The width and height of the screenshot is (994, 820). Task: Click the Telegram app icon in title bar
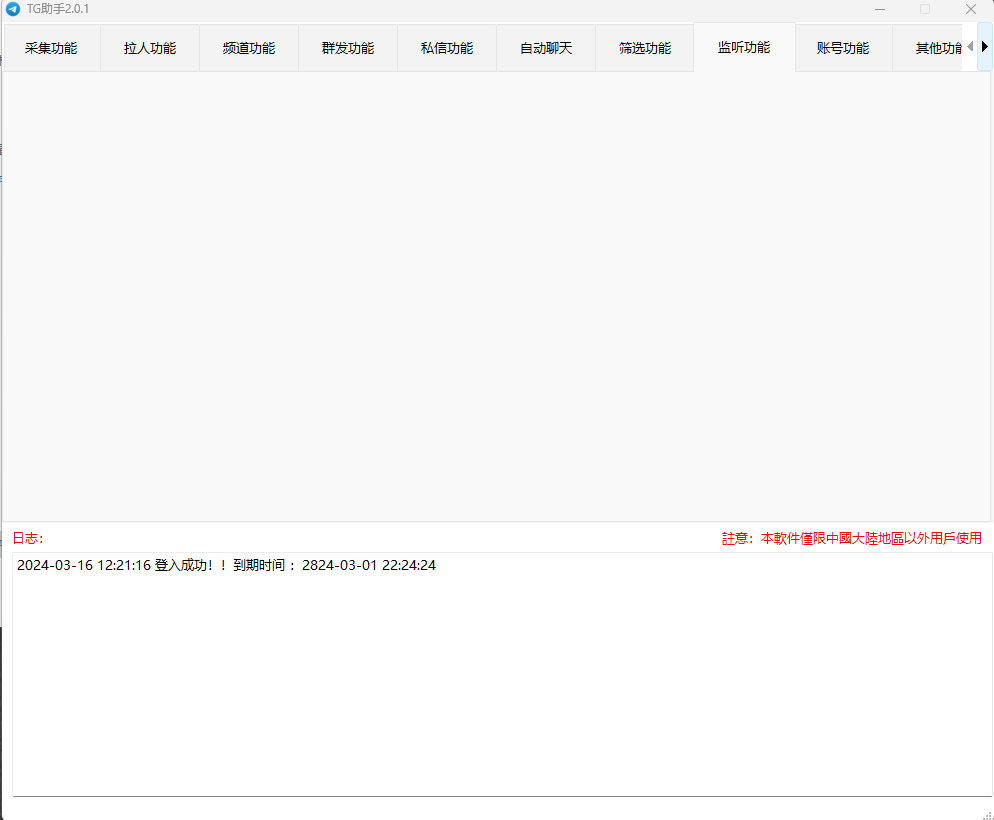[13, 9]
